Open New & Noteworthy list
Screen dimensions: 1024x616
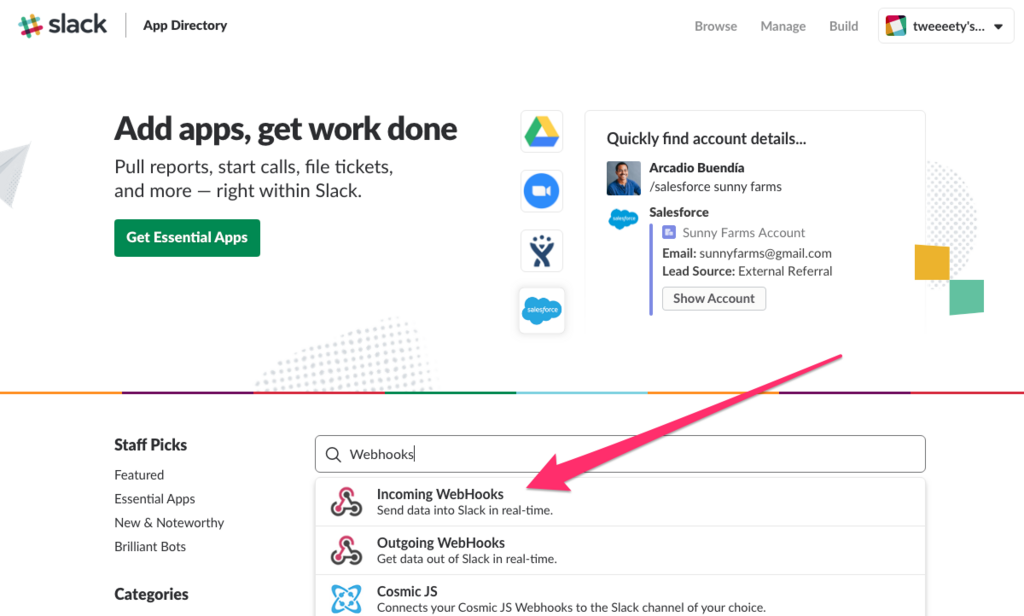tap(169, 523)
